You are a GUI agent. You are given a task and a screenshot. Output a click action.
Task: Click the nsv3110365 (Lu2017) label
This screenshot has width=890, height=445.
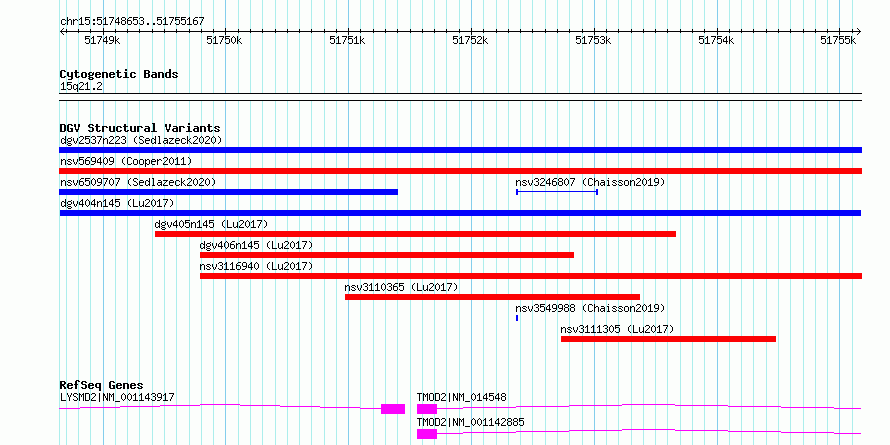(x=401, y=287)
